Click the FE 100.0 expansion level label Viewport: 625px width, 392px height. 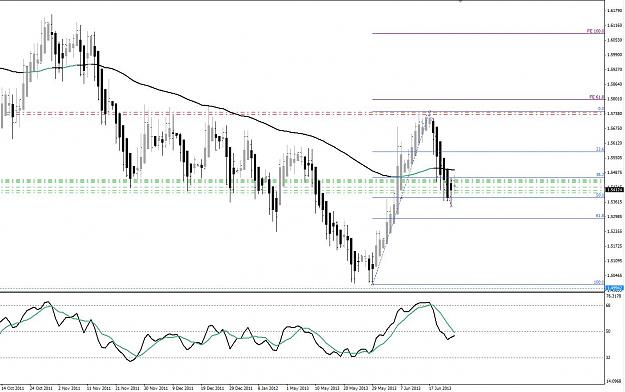coord(595,31)
